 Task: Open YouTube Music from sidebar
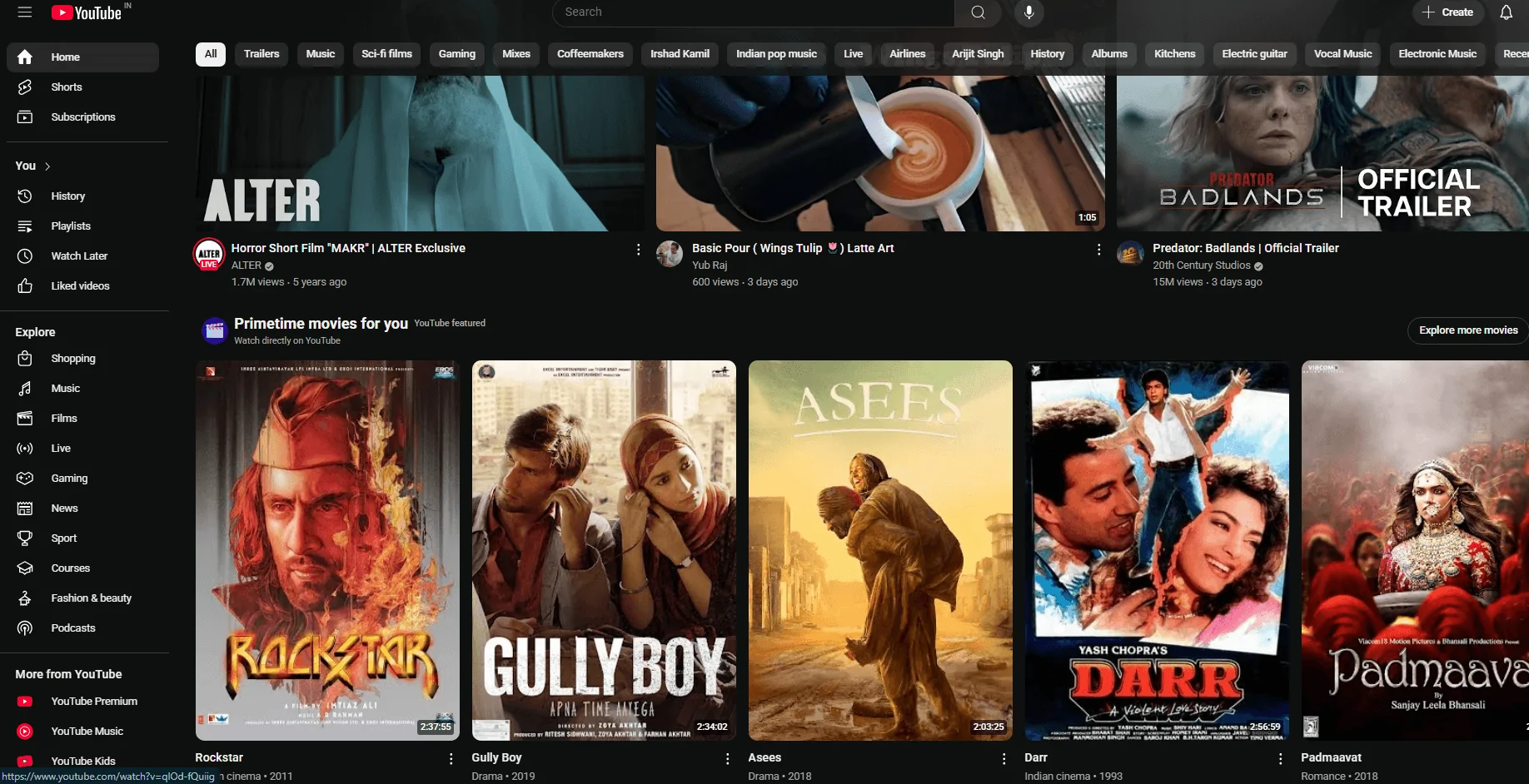click(87, 732)
